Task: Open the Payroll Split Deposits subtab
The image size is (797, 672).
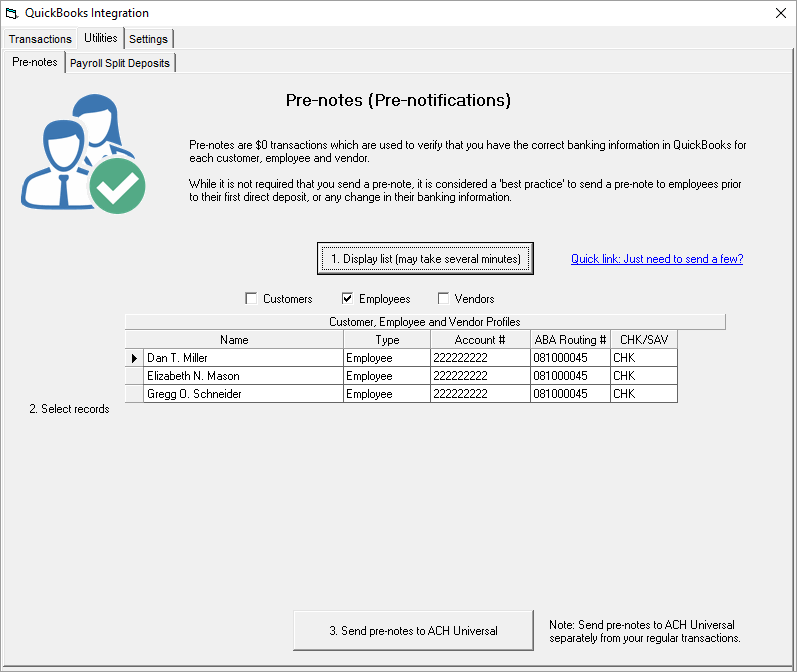Action: coord(120,63)
